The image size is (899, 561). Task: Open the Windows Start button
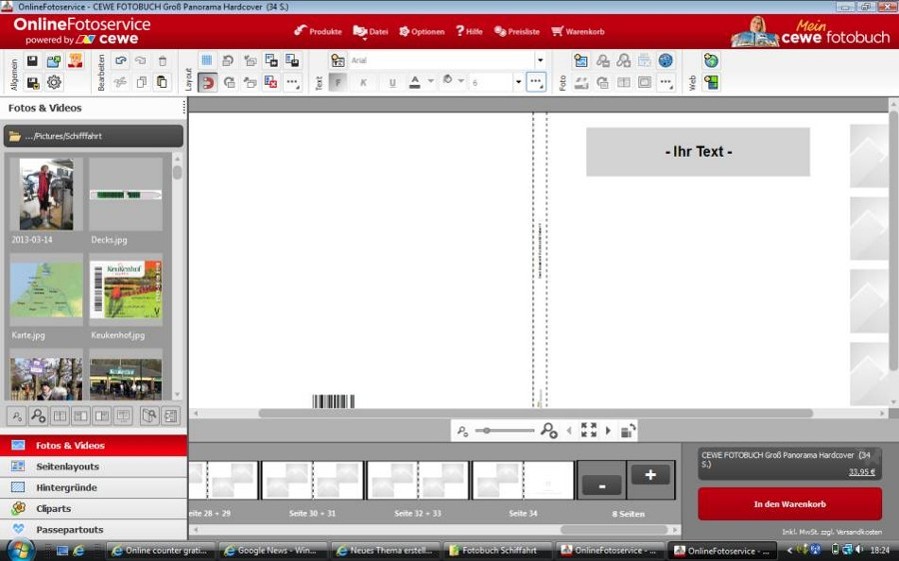coord(19,550)
